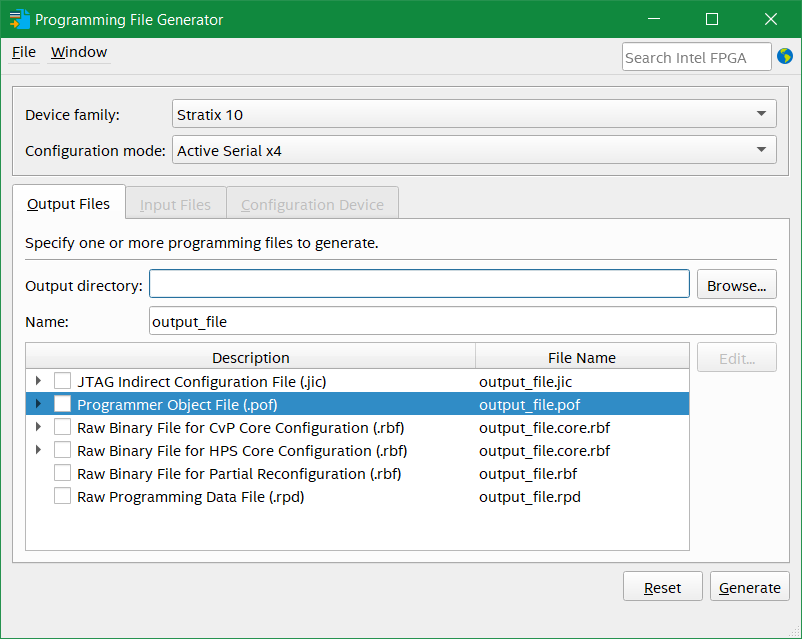
Task: Open the File menu
Action: (x=23, y=52)
